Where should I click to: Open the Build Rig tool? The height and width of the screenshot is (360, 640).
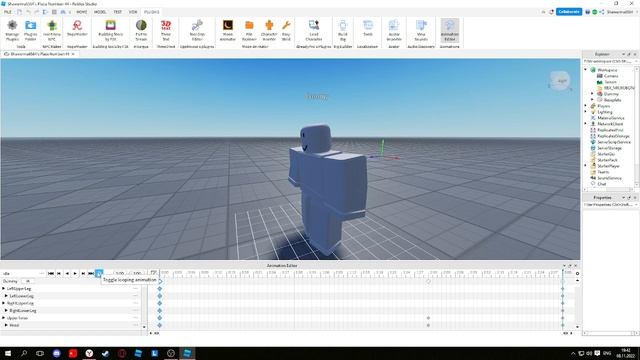pyautogui.click(x=343, y=31)
